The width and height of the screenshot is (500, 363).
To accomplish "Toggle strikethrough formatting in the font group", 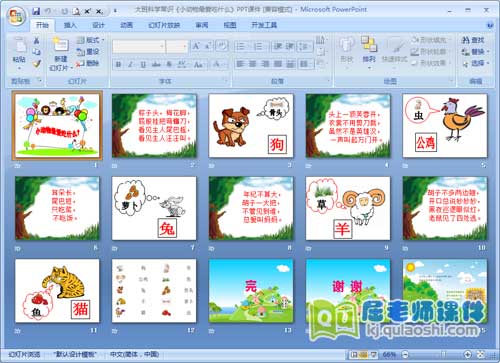I will pyautogui.click(x=156, y=64).
